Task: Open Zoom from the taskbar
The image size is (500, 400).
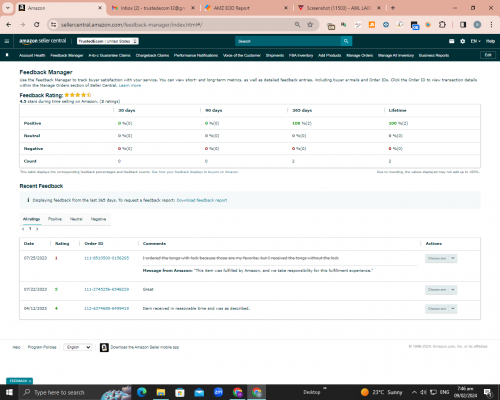Action: pos(218,392)
